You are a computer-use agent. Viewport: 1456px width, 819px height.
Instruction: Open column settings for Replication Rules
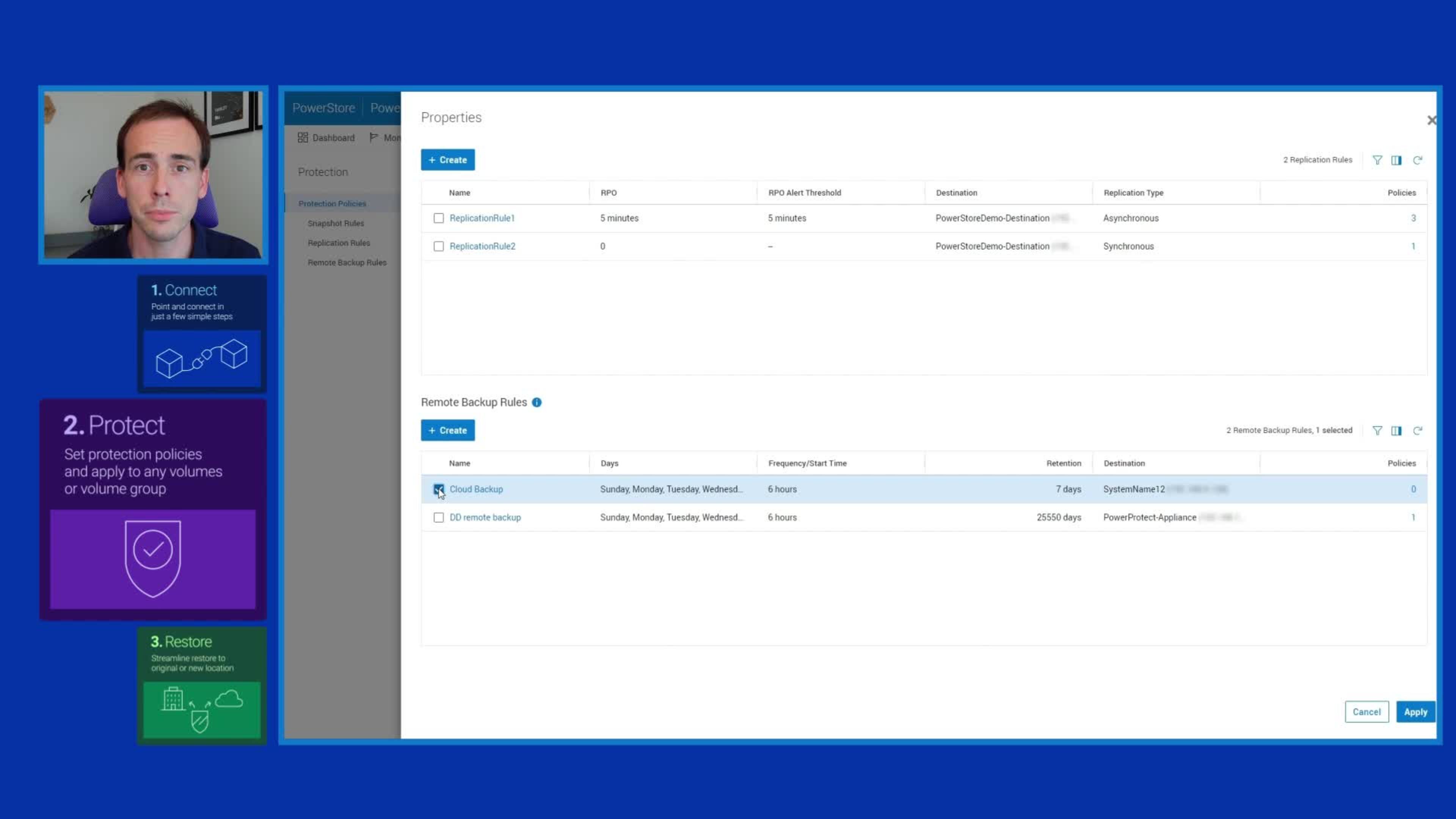pos(1396,160)
